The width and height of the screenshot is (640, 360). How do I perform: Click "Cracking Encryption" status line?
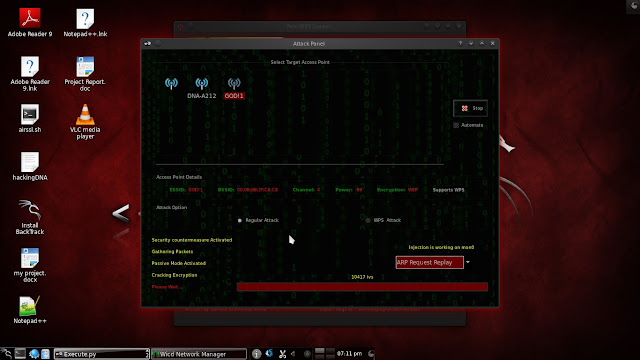174,275
